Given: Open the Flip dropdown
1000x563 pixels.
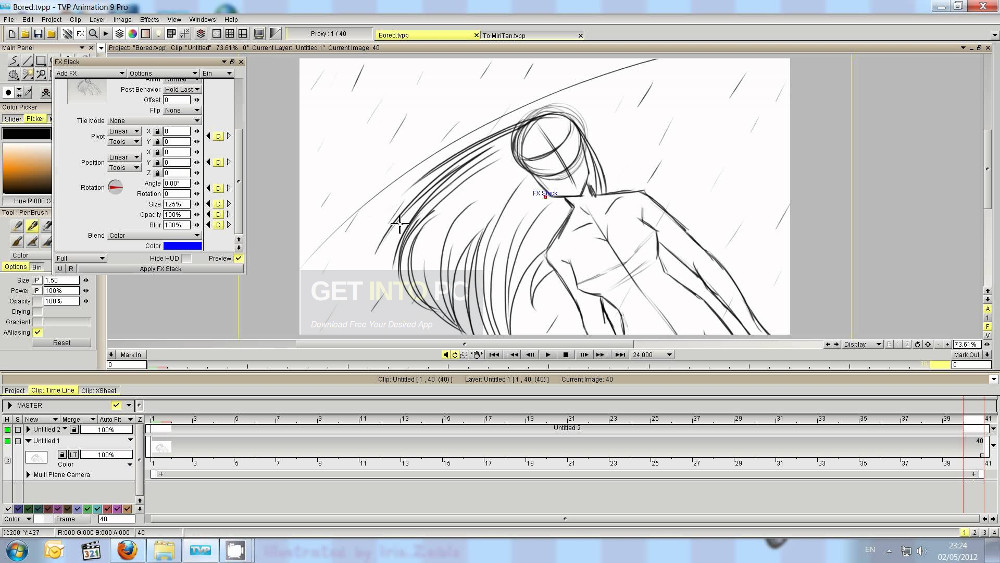Looking at the screenshot, I should tap(182, 110).
